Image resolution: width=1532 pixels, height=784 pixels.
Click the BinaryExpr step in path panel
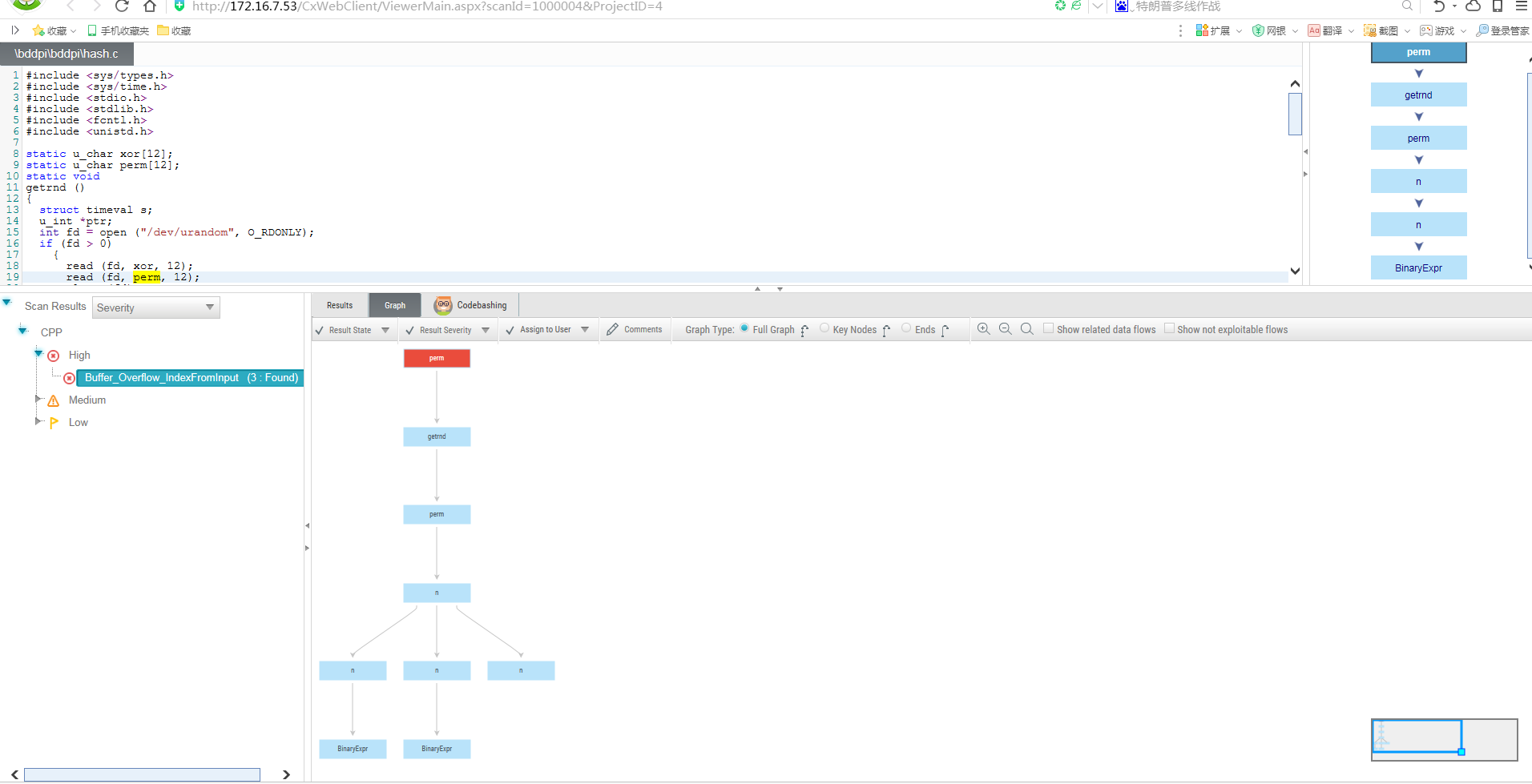[1418, 267]
